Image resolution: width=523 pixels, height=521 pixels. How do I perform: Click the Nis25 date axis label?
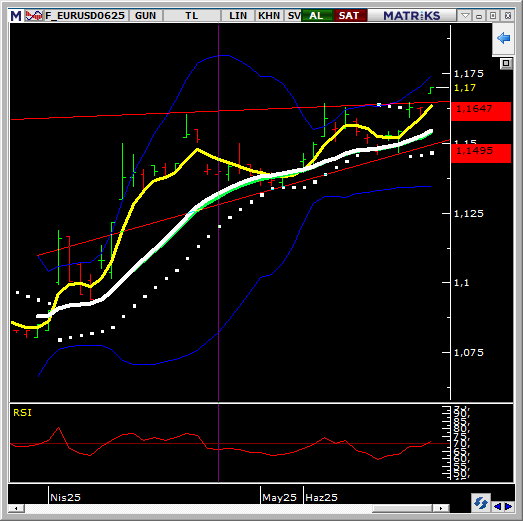(65, 497)
